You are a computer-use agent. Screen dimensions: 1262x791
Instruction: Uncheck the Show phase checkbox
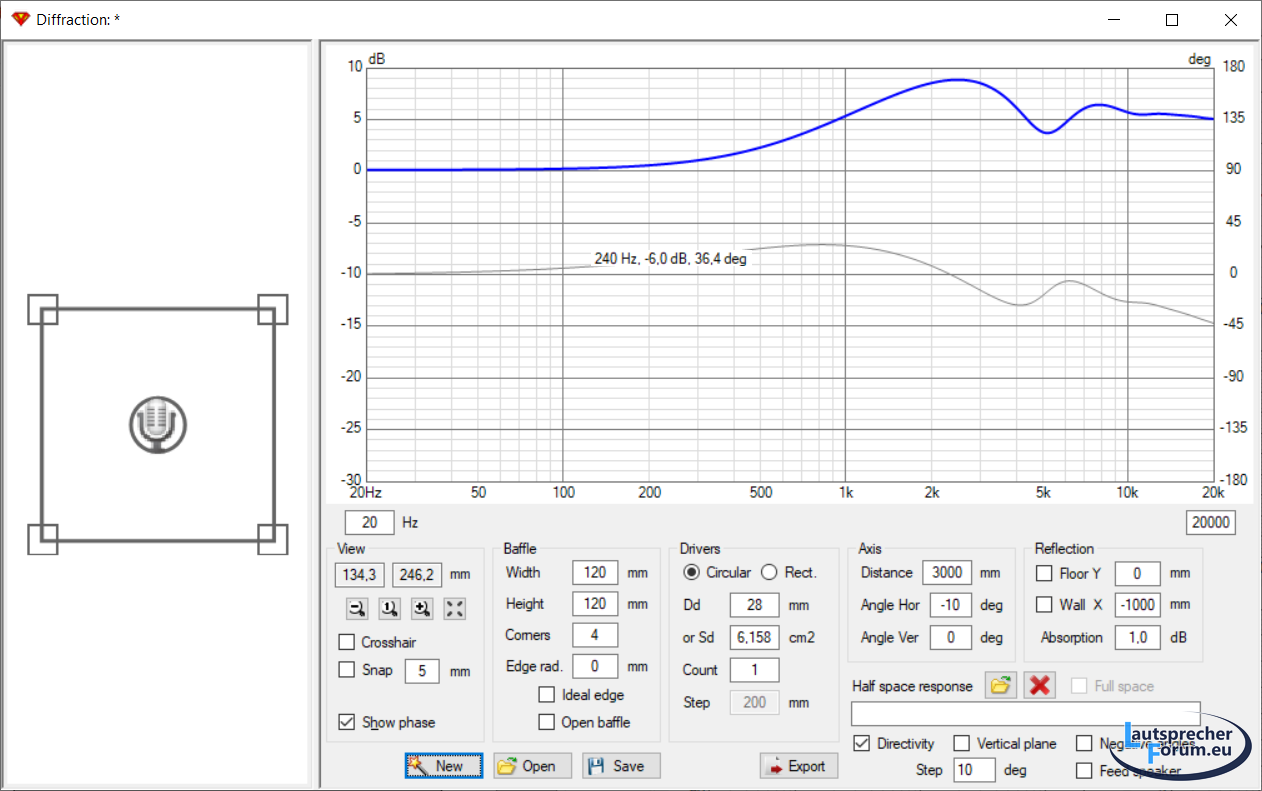tap(347, 722)
